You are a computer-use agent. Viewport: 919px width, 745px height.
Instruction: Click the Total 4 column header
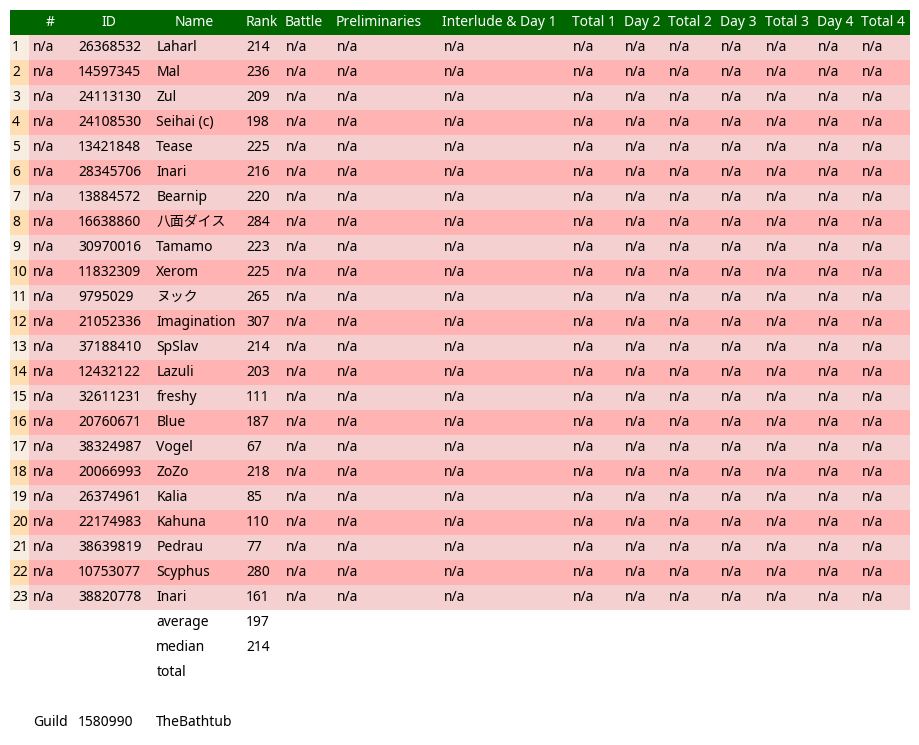point(883,22)
